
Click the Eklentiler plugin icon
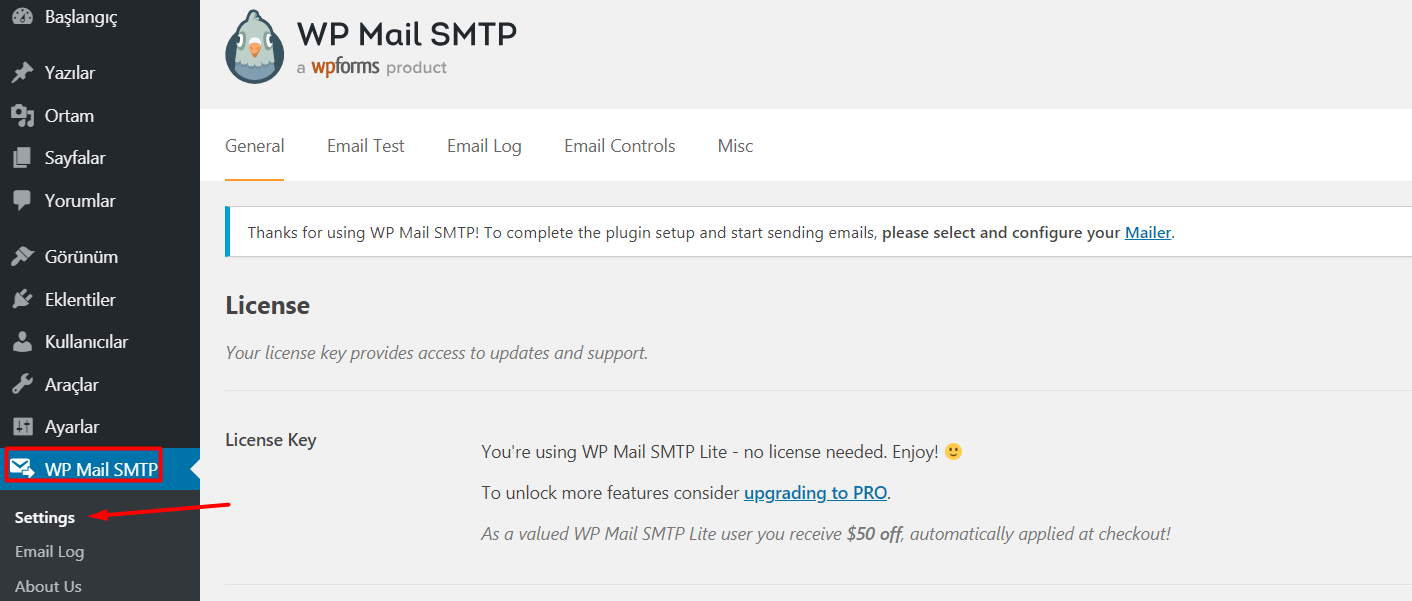pyautogui.click(x=22, y=300)
